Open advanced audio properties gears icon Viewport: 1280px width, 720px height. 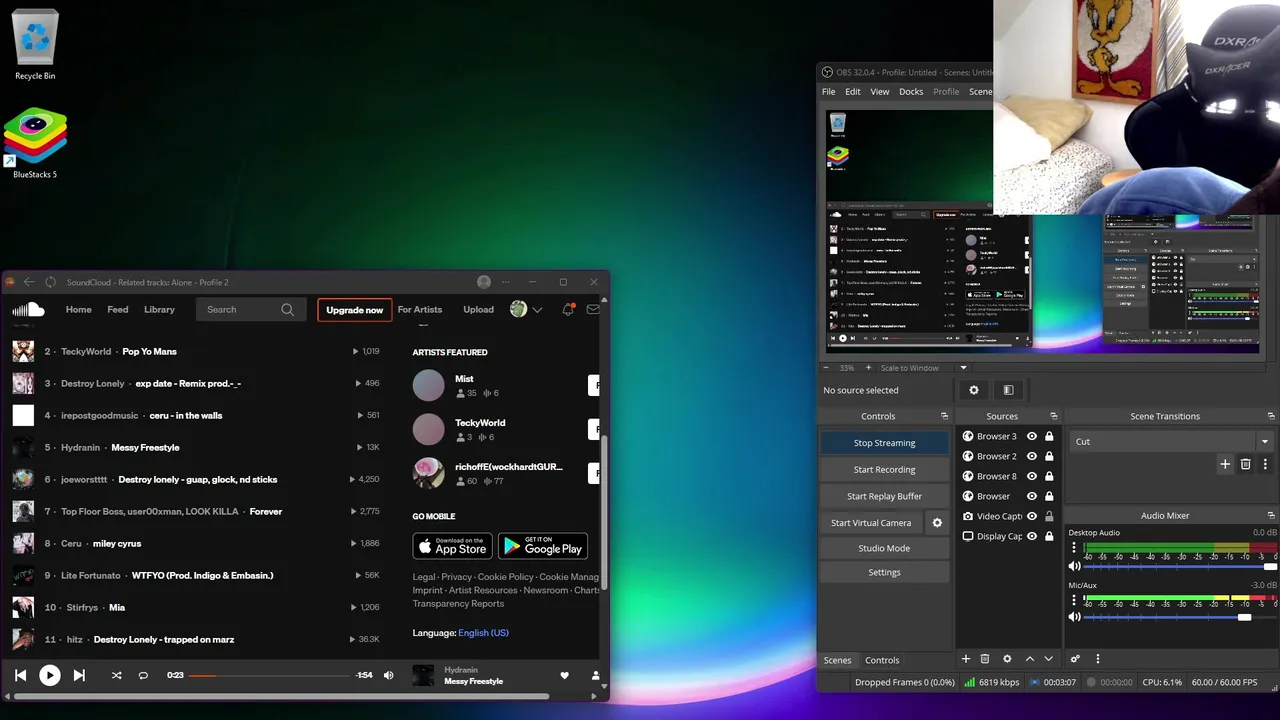tap(1075, 659)
